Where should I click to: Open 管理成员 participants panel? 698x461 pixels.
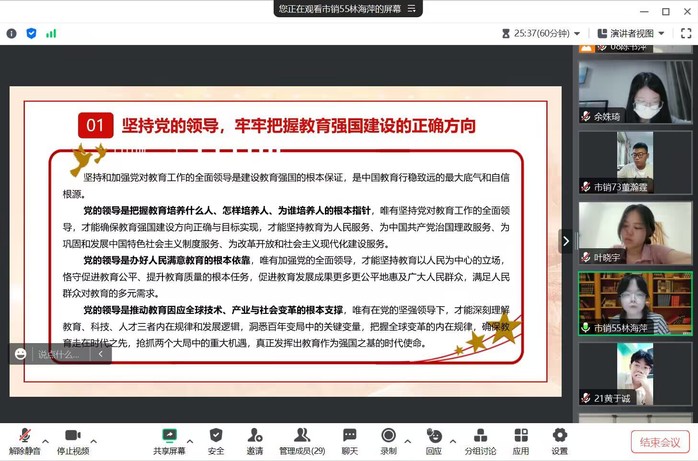pyautogui.click(x=301, y=440)
